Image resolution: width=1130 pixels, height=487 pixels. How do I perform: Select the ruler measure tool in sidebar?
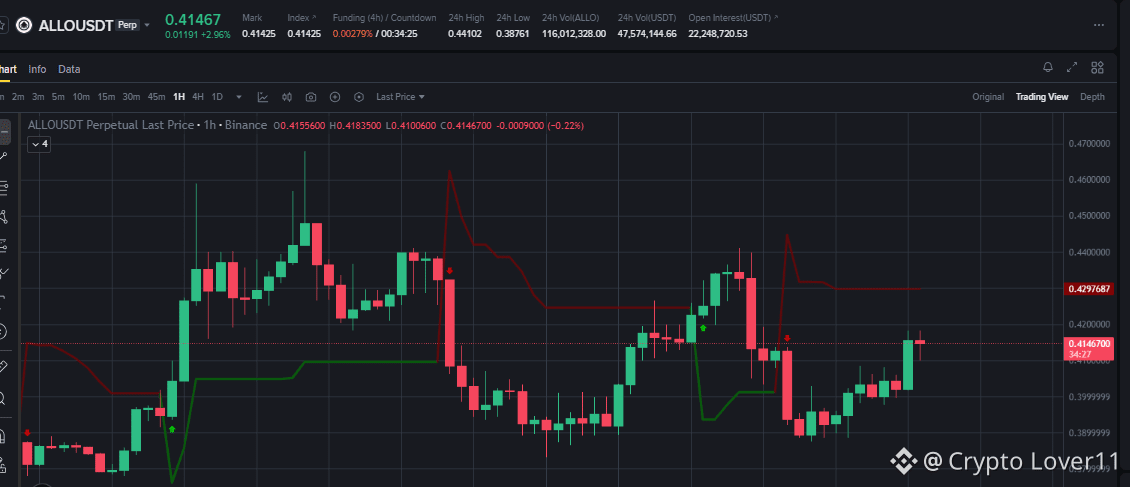click(4, 366)
